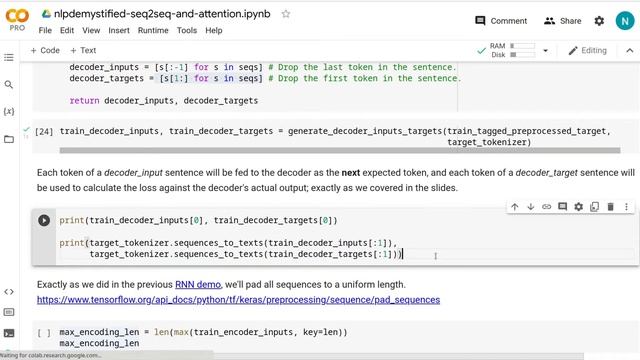Open cell editor settings gear icon

[578, 207]
